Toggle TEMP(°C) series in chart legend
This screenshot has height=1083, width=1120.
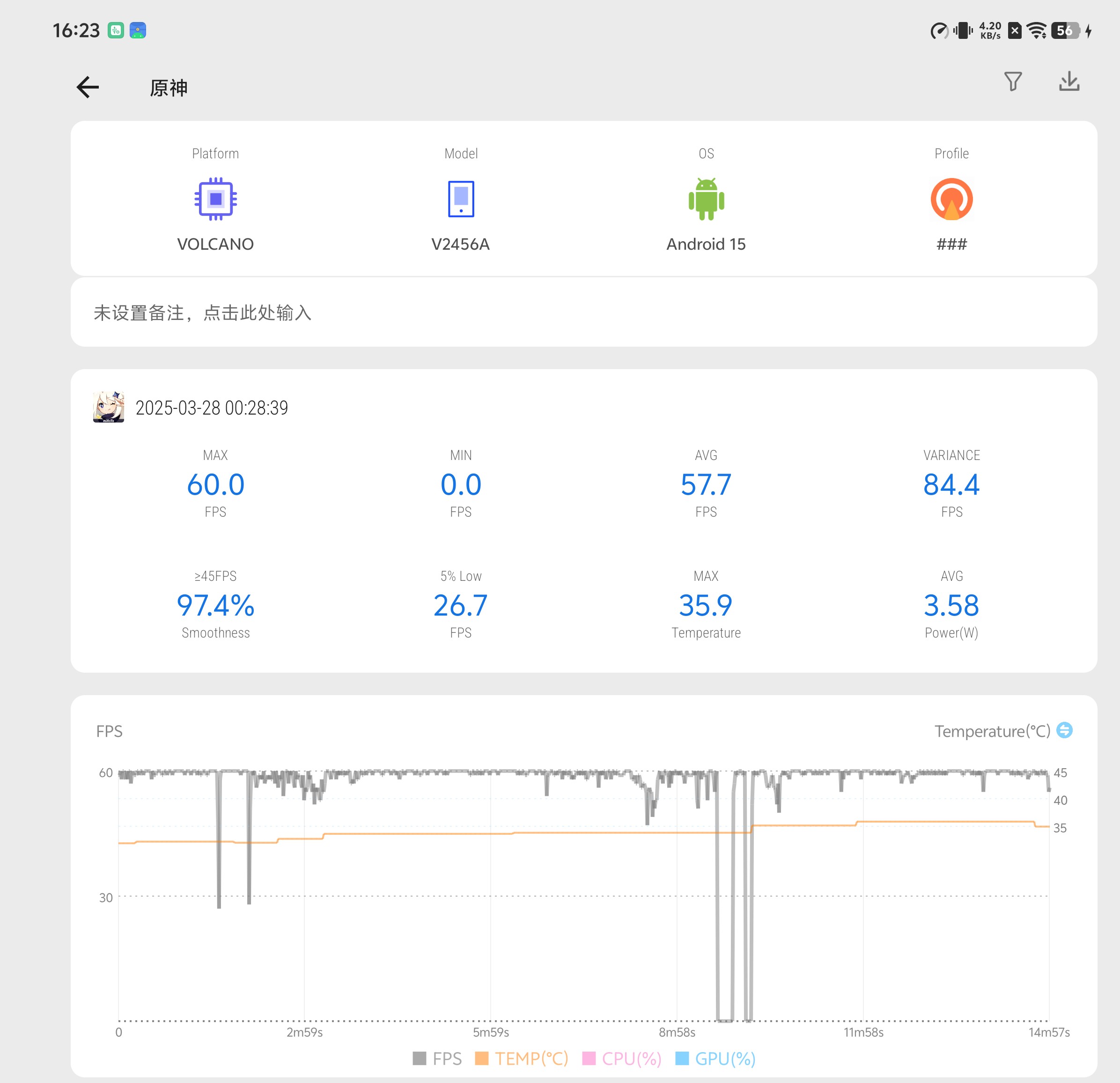(522, 1059)
